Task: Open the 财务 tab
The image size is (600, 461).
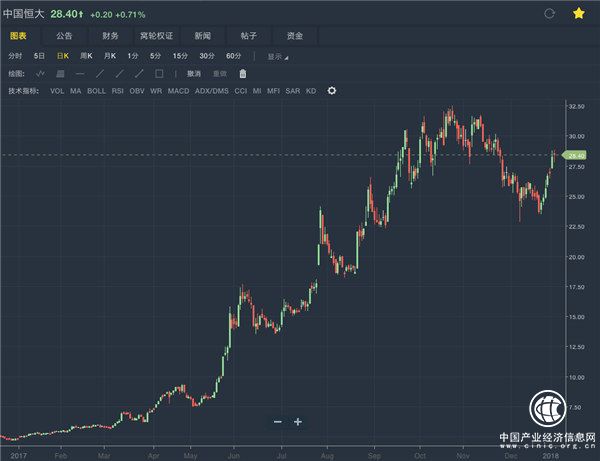Action: [111, 36]
